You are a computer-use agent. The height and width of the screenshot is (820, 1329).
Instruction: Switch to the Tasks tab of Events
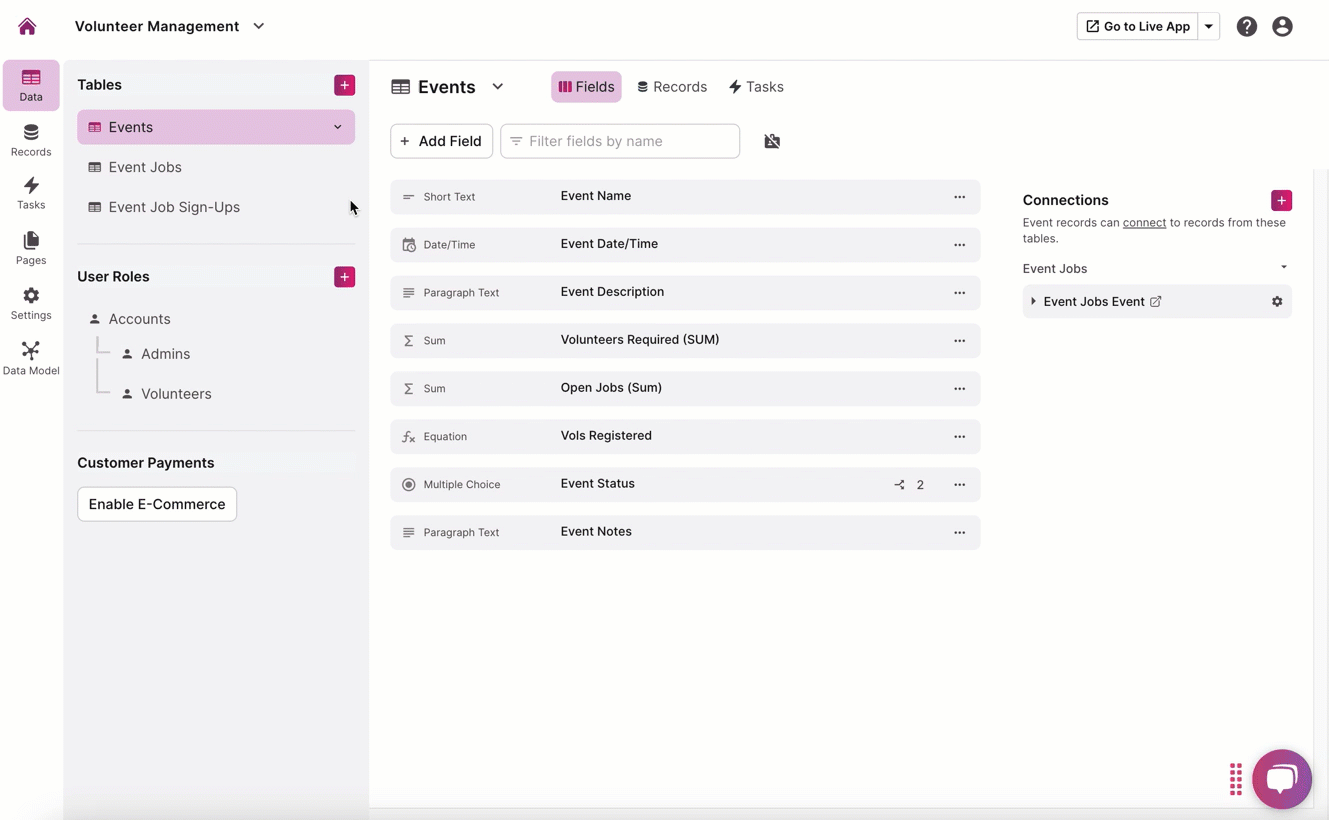(756, 87)
